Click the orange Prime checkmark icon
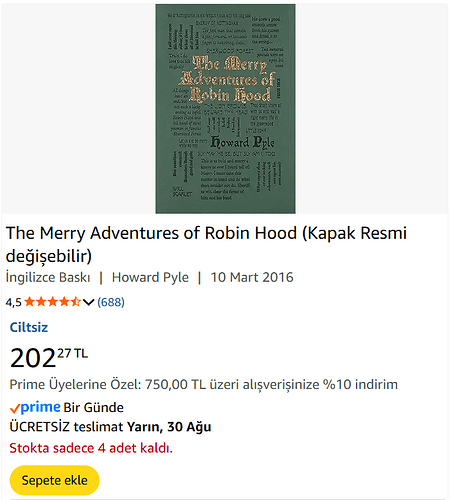Screen dimensions: 450x500 pyautogui.click(x=15, y=408)
